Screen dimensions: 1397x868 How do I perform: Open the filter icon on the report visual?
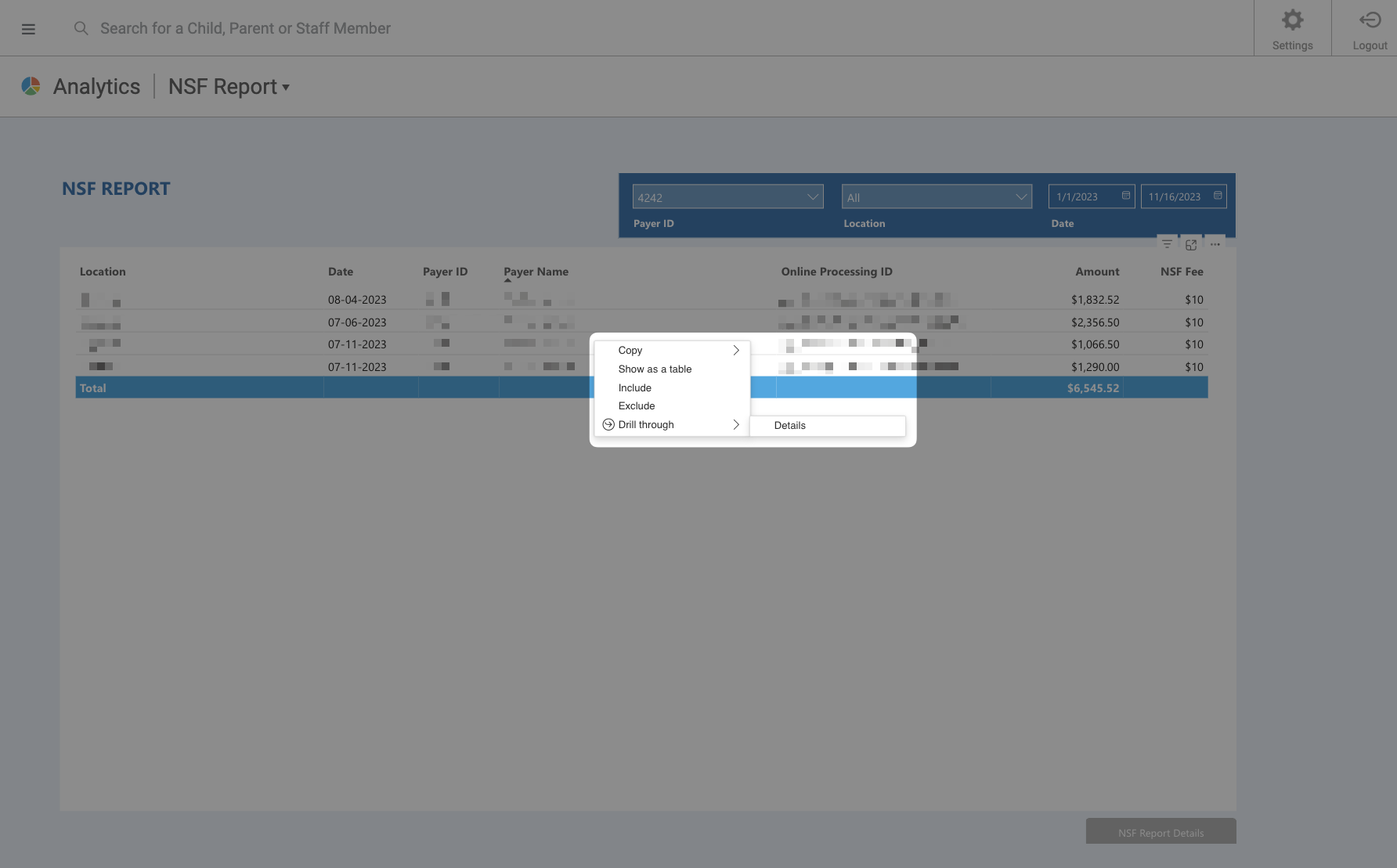click(1167, 243)
